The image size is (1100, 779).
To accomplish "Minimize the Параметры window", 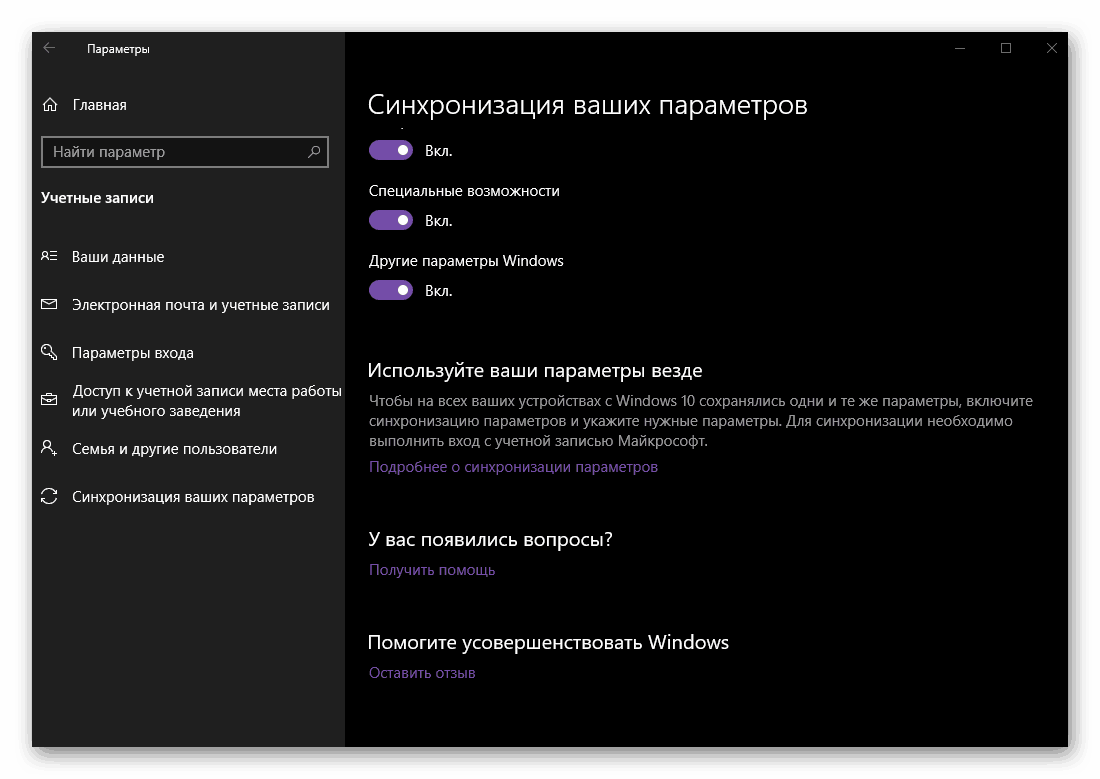I will click(960, 48).
